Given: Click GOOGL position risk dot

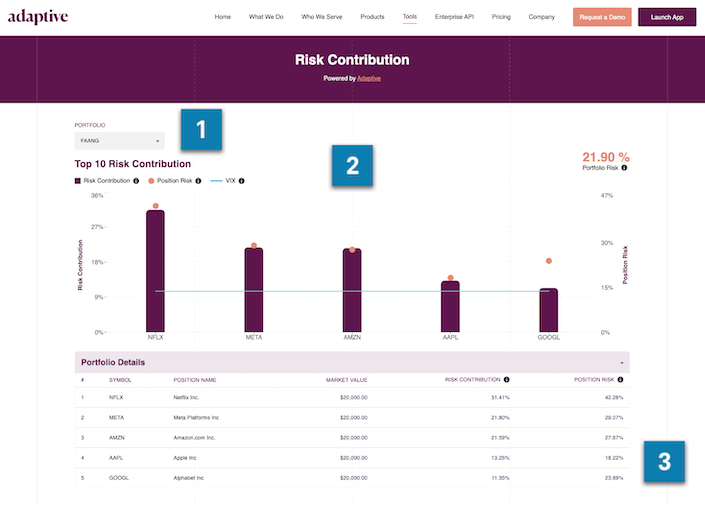Looking at the screenshot, I should 549,261.
